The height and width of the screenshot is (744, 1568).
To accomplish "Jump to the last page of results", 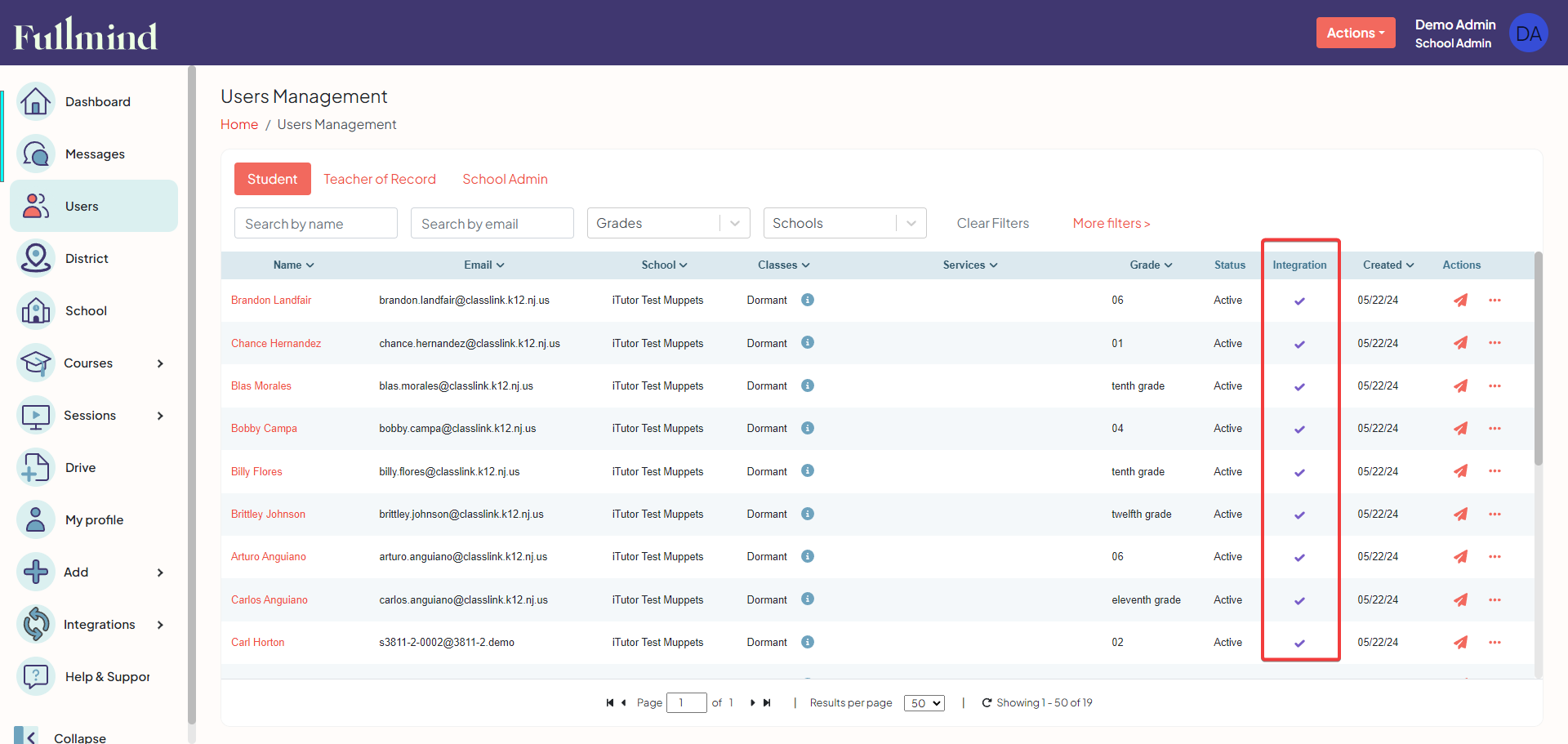I will point(767,702).
